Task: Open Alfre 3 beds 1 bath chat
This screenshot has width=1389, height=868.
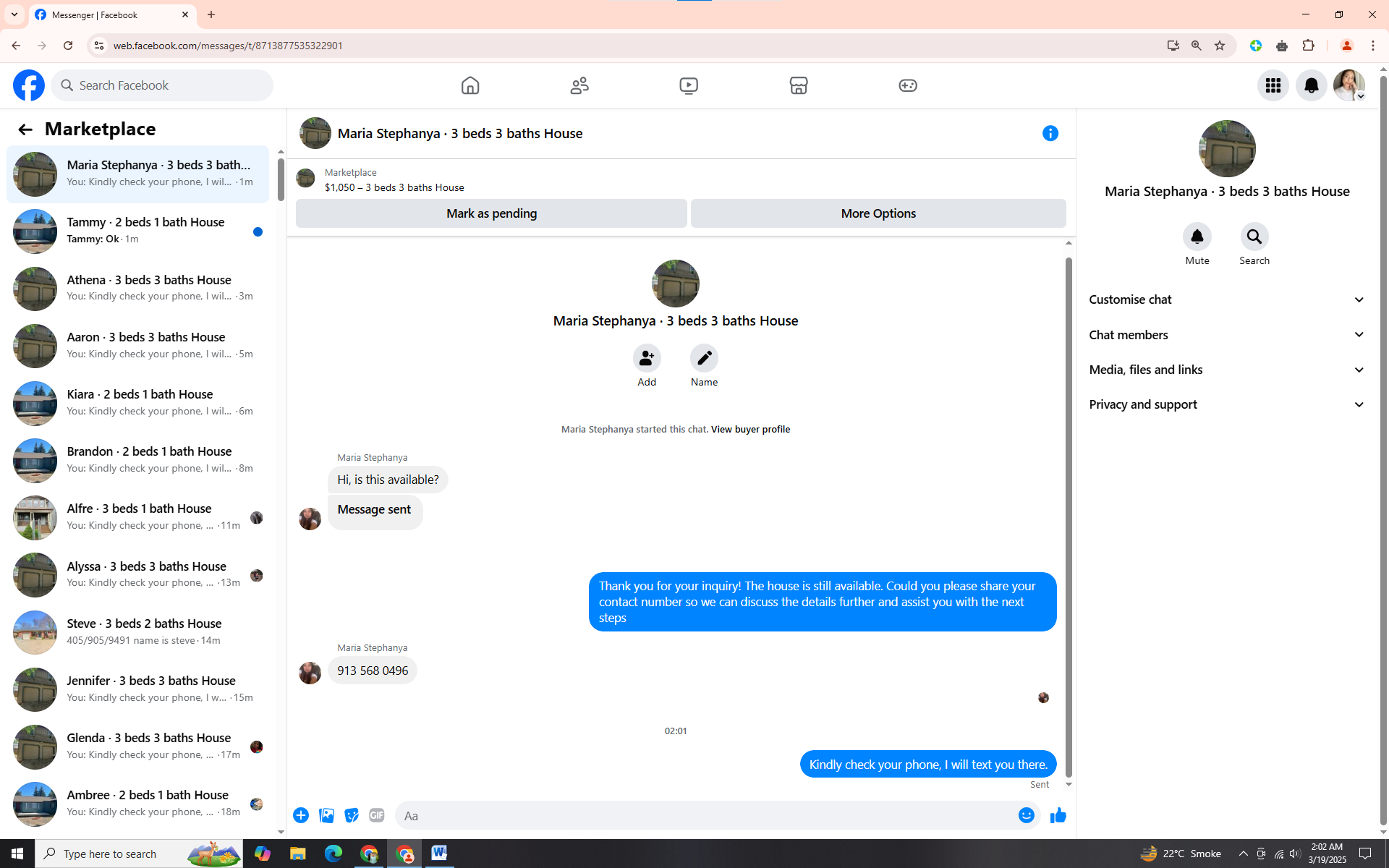Action: pos(137,518)
